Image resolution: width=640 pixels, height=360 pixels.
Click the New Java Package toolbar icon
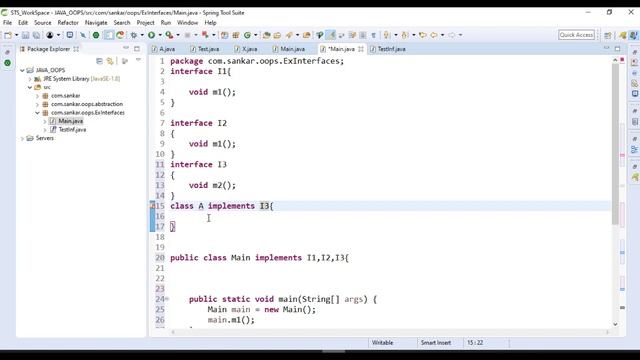click(x=236, y=35)
